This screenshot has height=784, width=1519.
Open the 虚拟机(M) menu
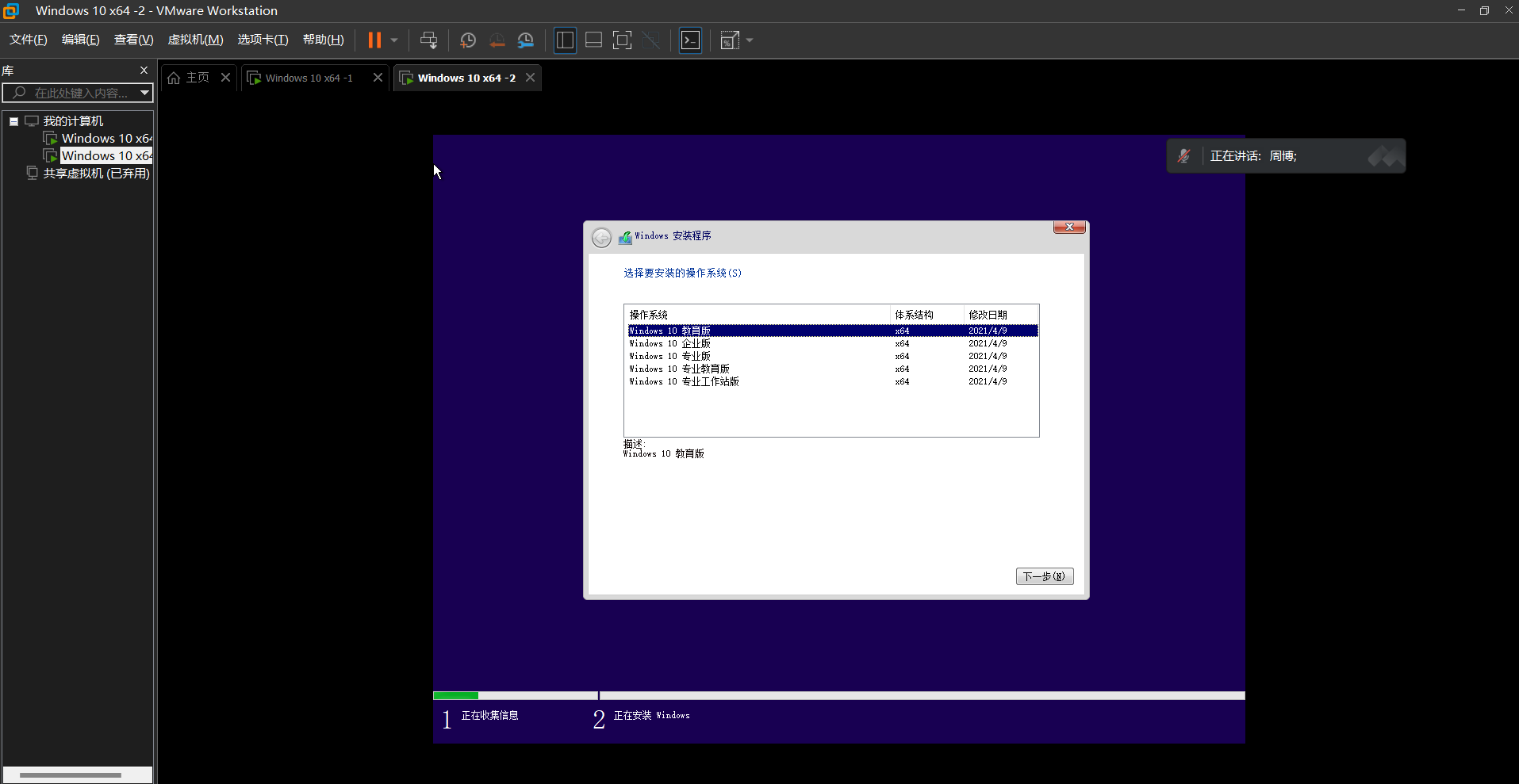pyautogui.click(x=196, y=40)
